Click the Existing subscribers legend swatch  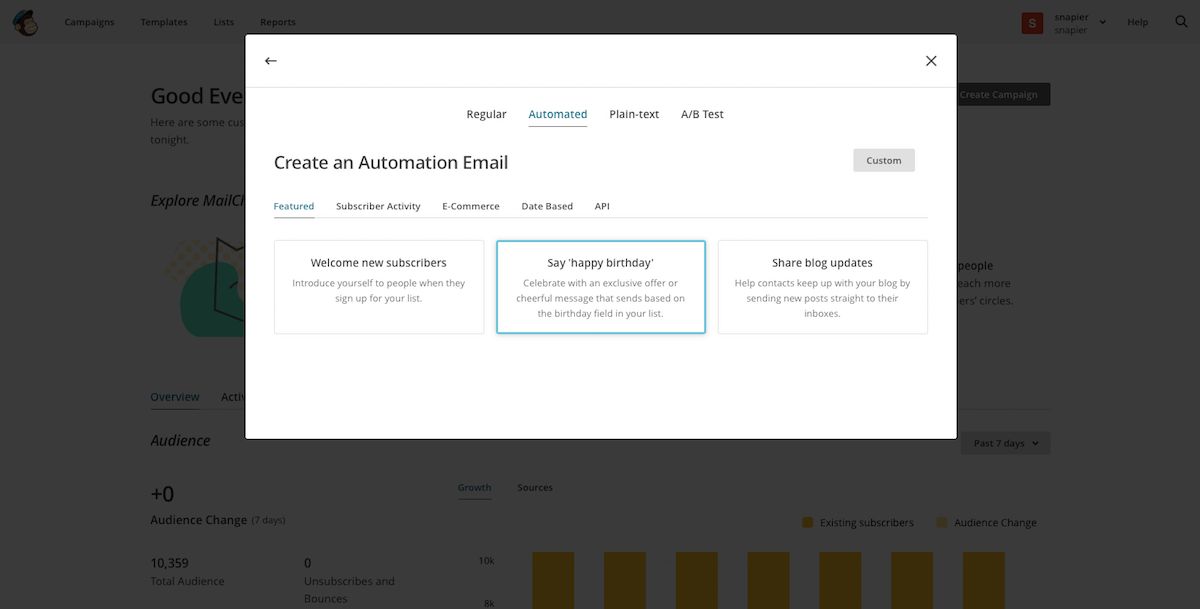tap(807, 522)
